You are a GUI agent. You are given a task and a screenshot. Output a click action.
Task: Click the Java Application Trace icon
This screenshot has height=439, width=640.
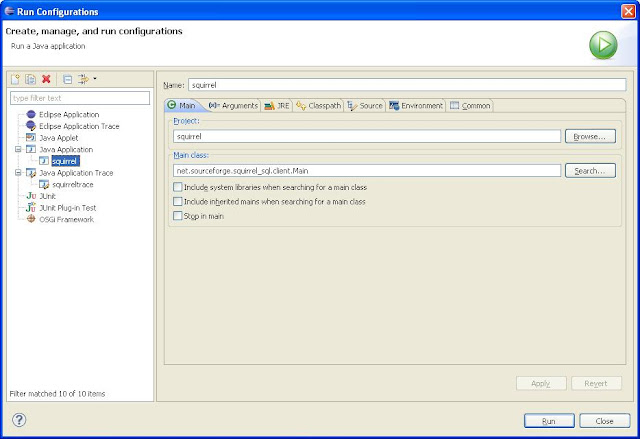31,173
